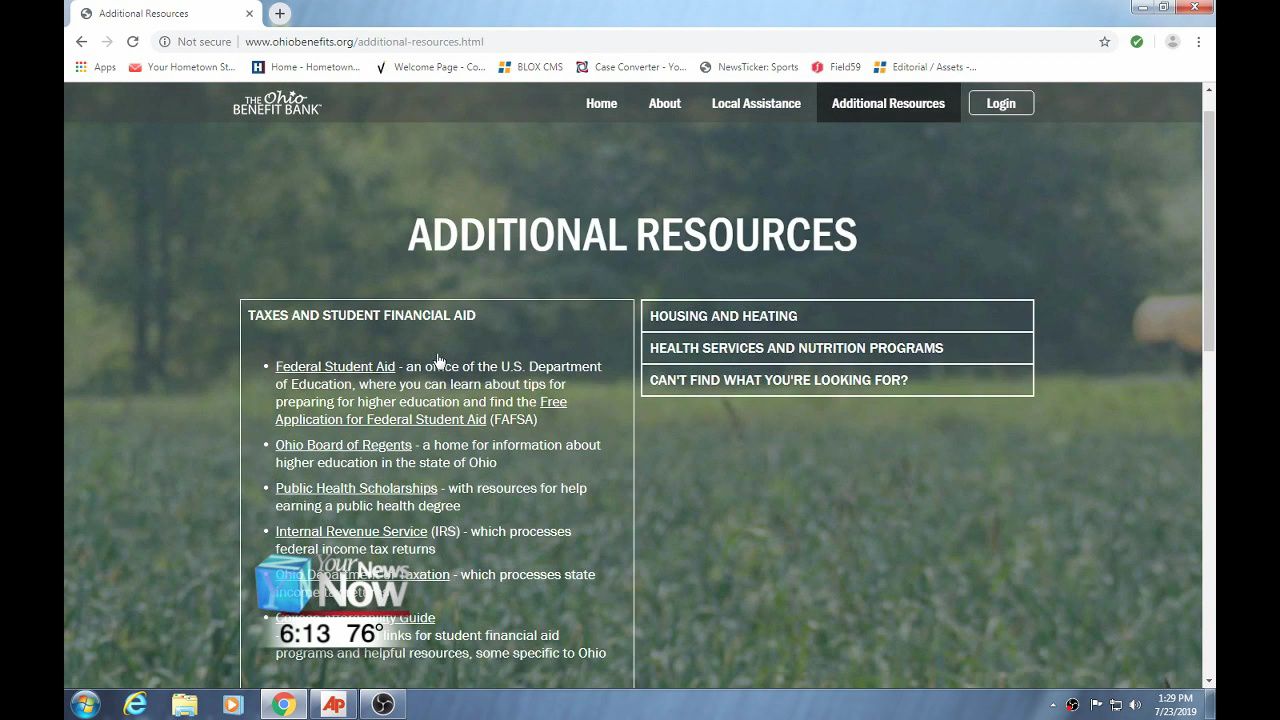Screen dimensions: 1280x720
Task: Open a new browser tab
Action: pyautogui.click(x=280, y=13)
